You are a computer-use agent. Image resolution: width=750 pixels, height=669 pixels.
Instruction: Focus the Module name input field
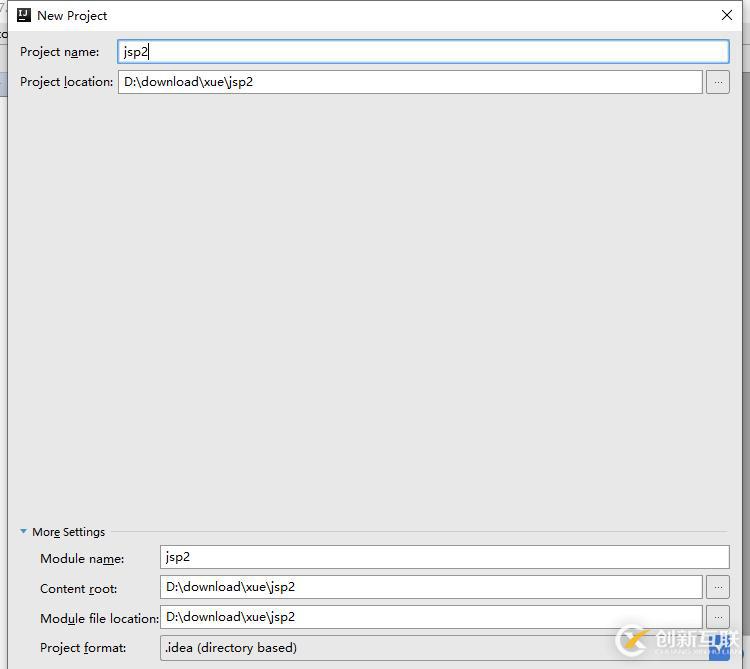coord(444,557)
